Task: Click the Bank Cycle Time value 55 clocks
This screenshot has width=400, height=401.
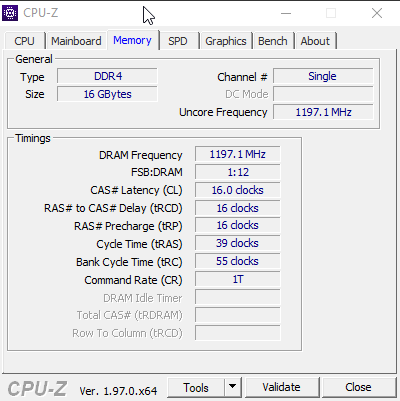Action: pyautogui.click(x=238, y=262)
